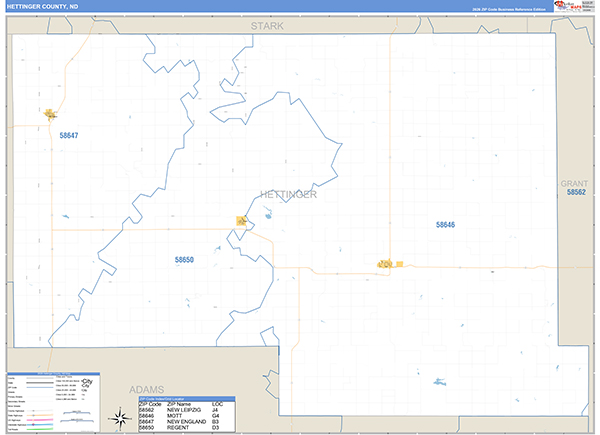The width and height of the screenshot is (600, 435).
Task: Click the compass rose icon
Action: click(120, 419)
